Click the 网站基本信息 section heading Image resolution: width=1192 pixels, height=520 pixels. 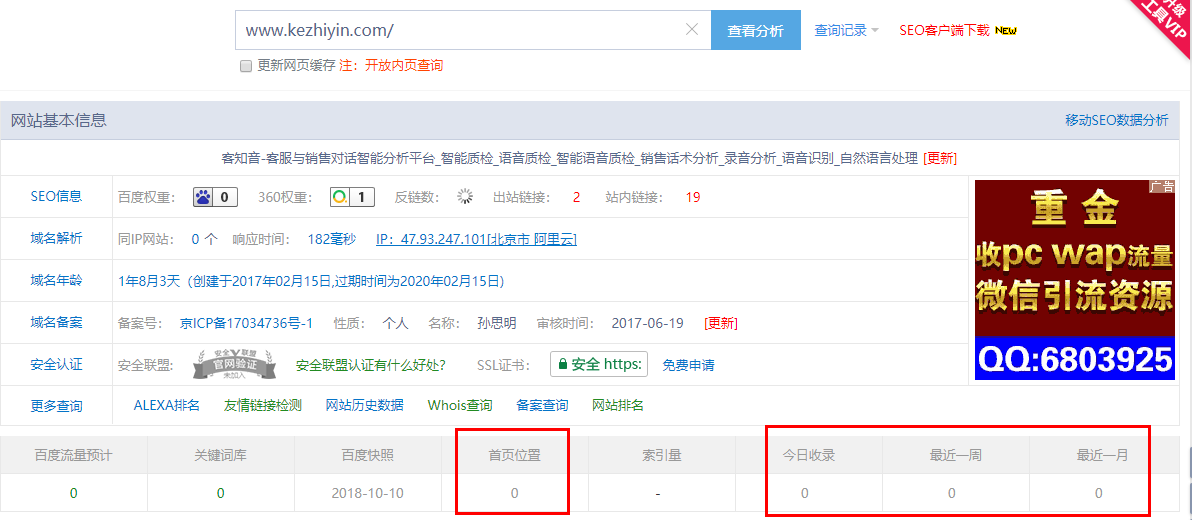[x=59, y=120]
